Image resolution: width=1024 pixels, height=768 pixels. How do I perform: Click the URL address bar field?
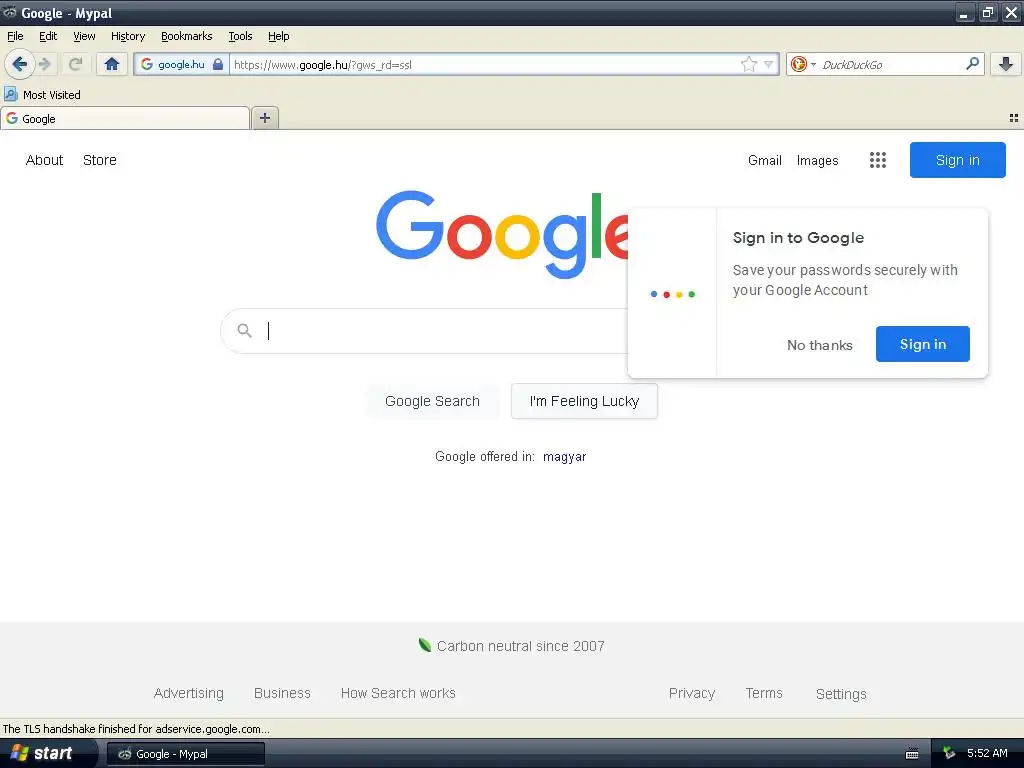[x=483, y=64]
